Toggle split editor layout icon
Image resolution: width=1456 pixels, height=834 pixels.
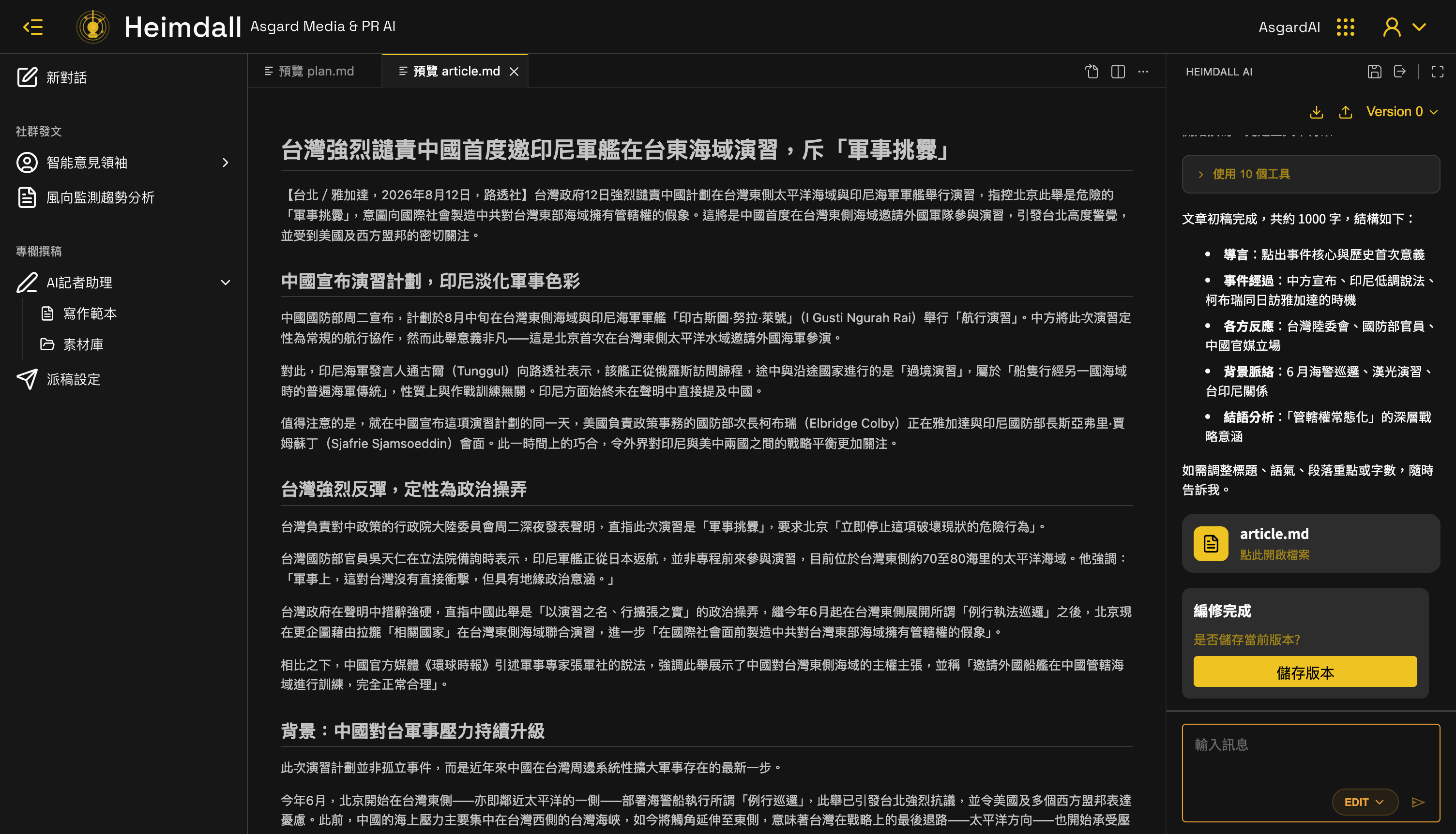(1118, 72)
